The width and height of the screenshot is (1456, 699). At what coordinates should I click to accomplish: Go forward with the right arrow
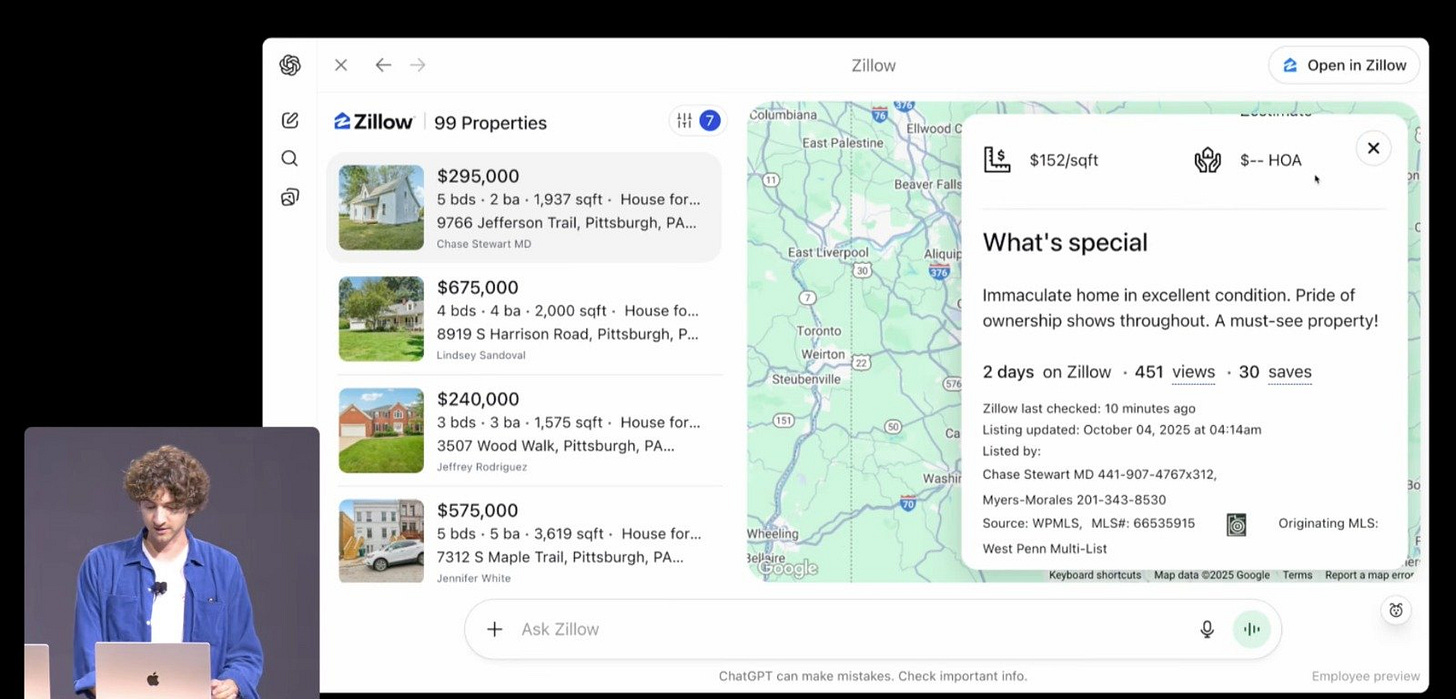(418, 65)
